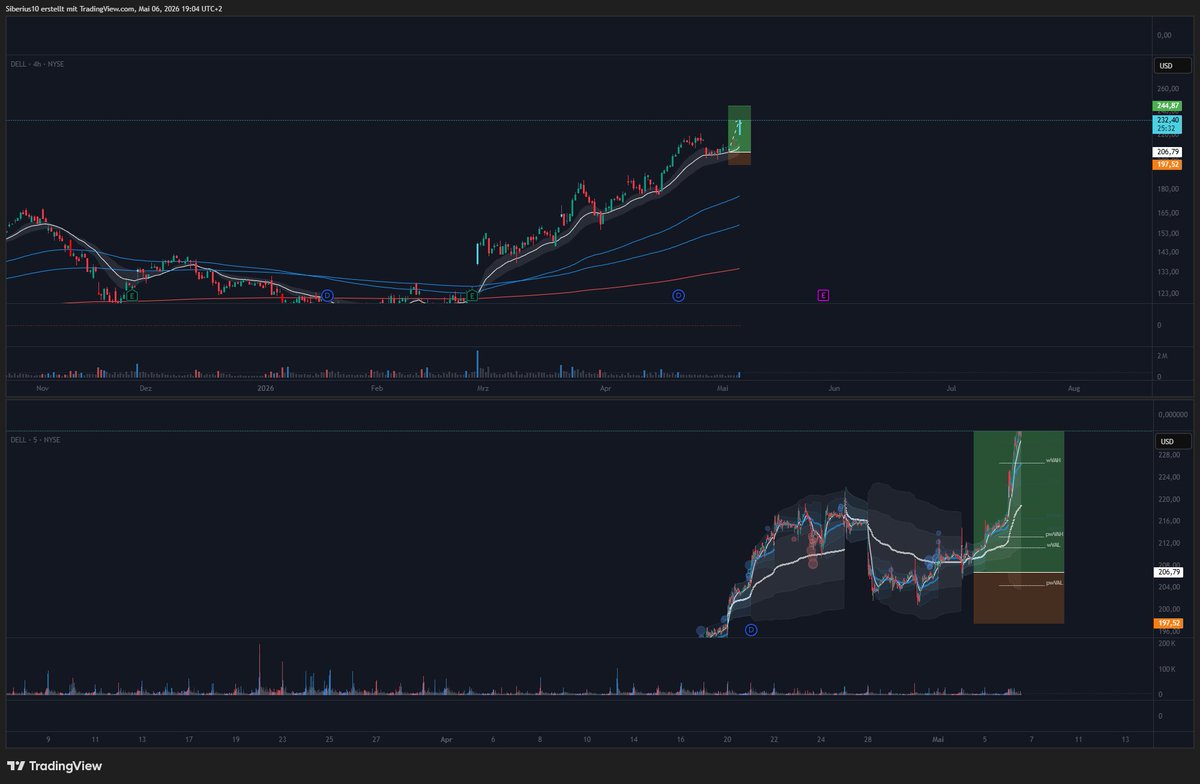Click the 204,00 price axis value
This screenshot has height=784, width=1200.
pos(1167,587)
